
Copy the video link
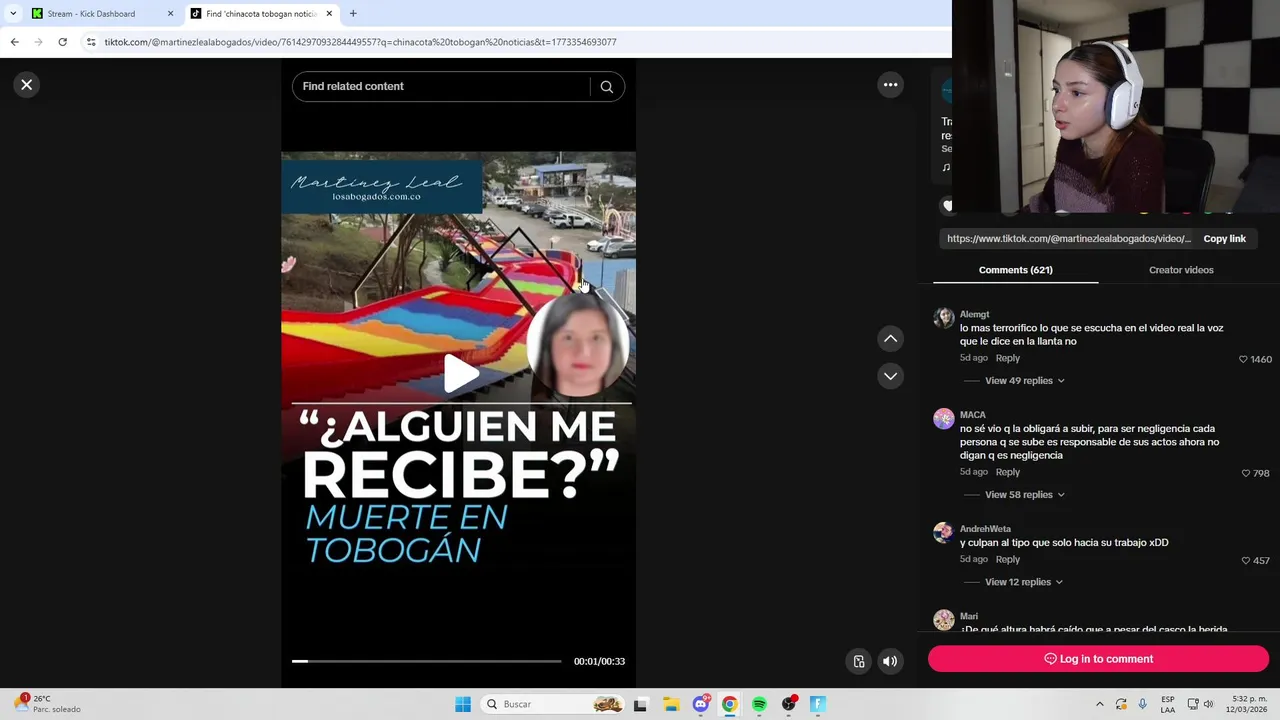[1224, 239]
